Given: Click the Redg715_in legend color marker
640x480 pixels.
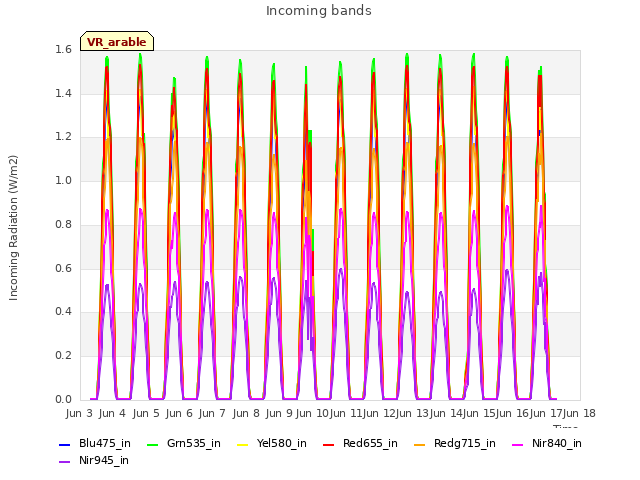Looking at the screenshot, I should (420, 444).
